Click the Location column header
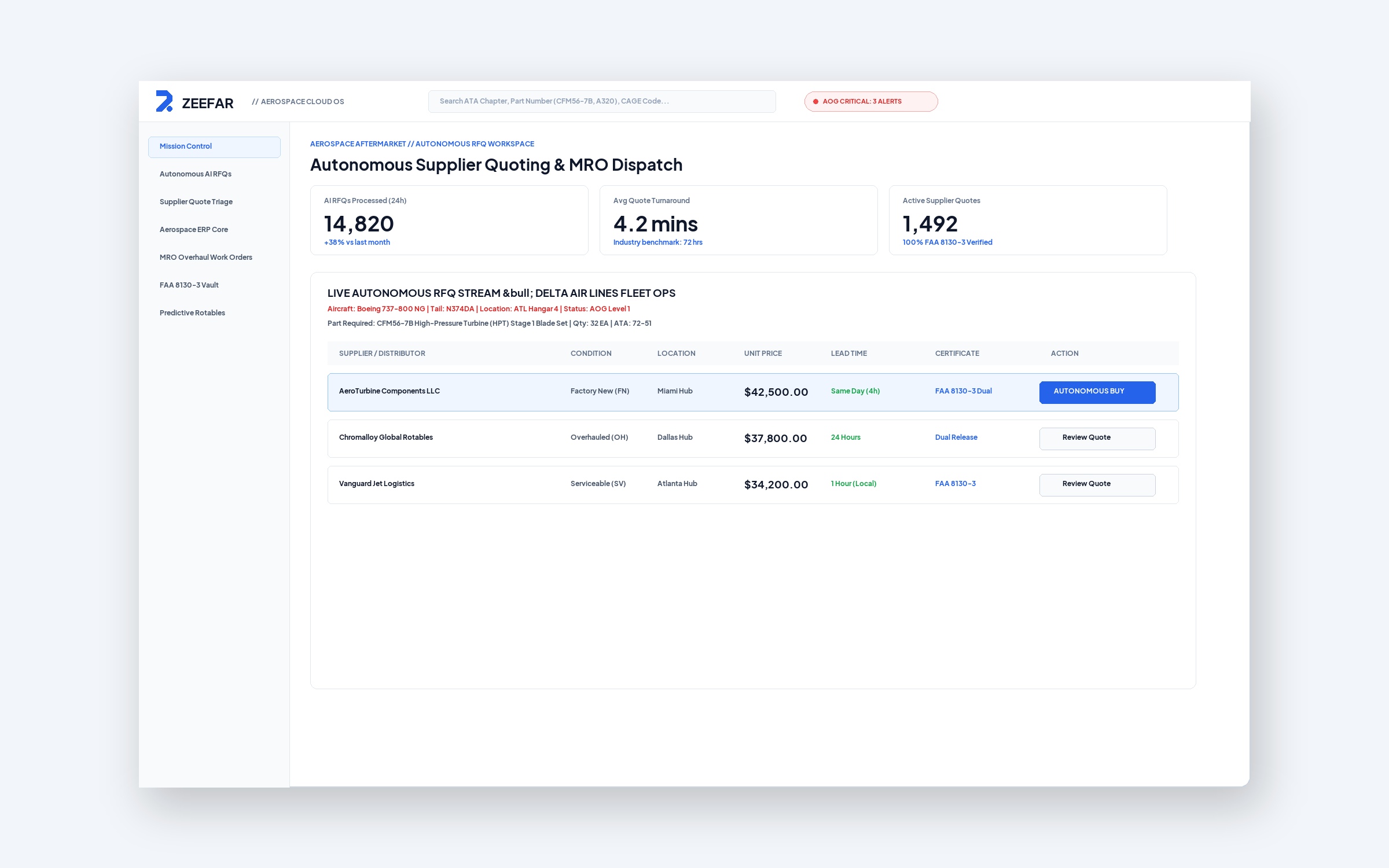The width and height of the screenshot is (1389, 868). [677, 354]
